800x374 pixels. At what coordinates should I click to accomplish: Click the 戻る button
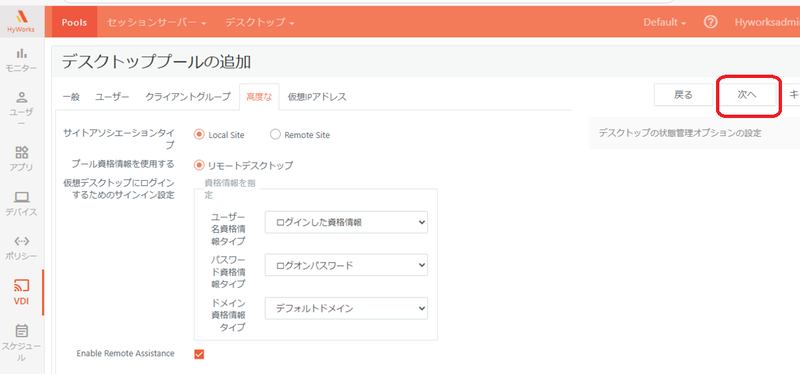click(x=683, y=95)
